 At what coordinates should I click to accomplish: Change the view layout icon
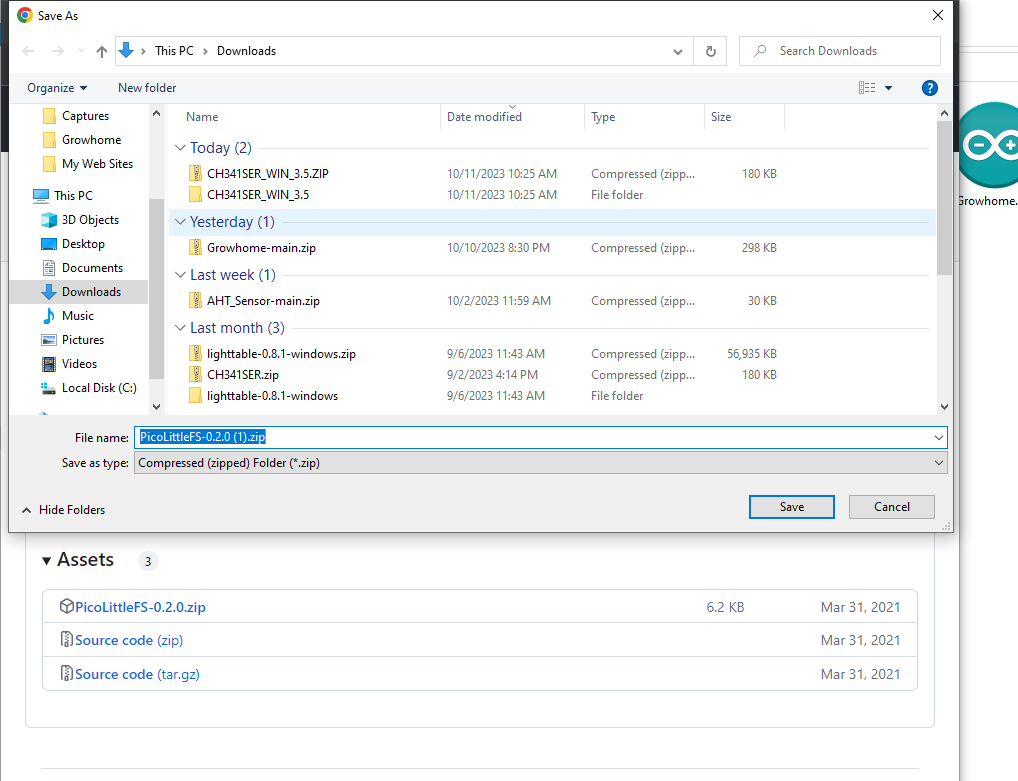click(x=867, y=88)
